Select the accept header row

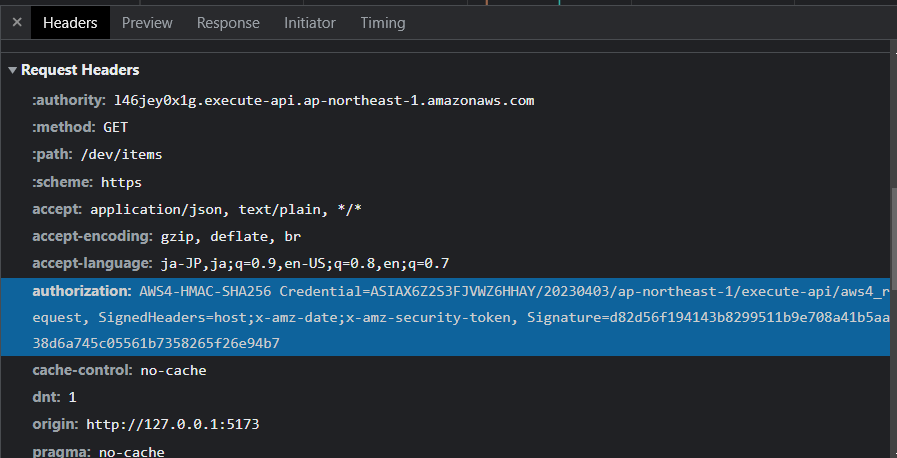pyautogui.click(x=196, y=209)
